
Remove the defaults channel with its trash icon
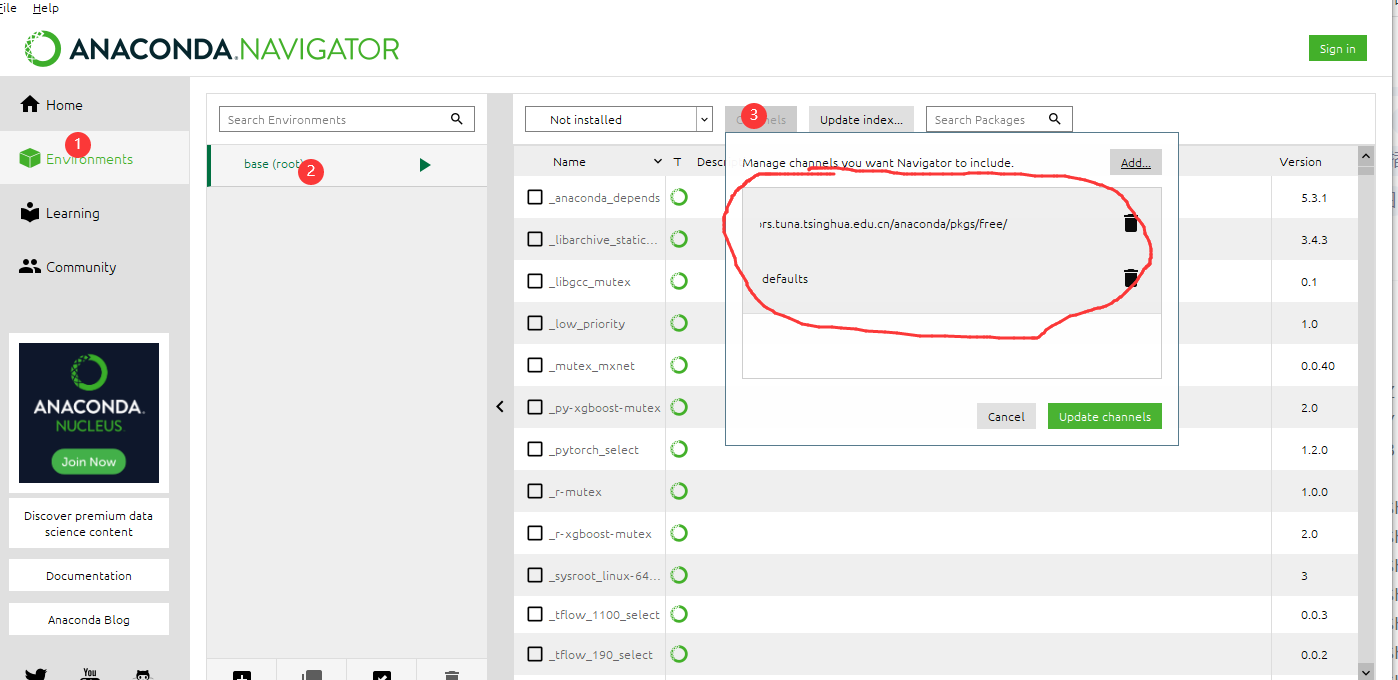[1131, 278]
